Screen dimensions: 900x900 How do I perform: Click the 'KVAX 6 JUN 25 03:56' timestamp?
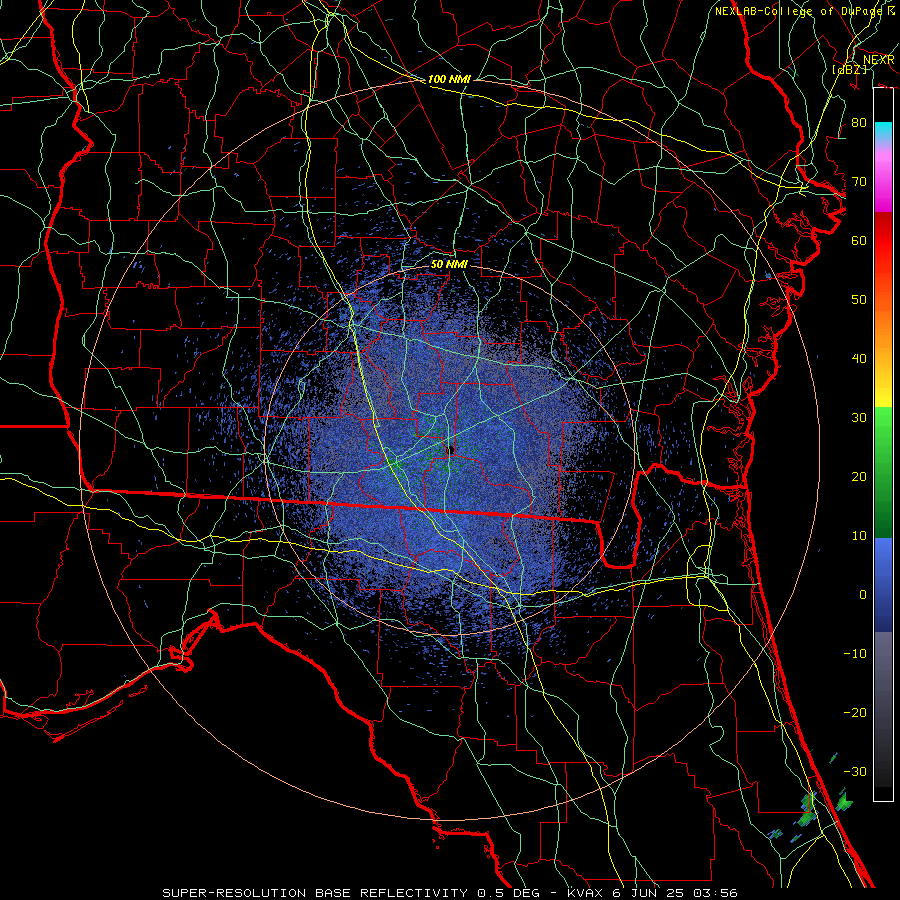pos(652,893)
